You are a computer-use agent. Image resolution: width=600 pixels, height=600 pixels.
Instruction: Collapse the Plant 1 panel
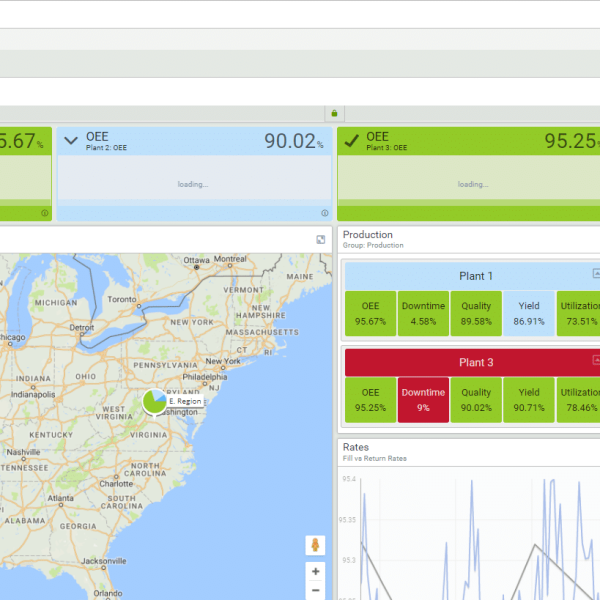tap(596, 273)
